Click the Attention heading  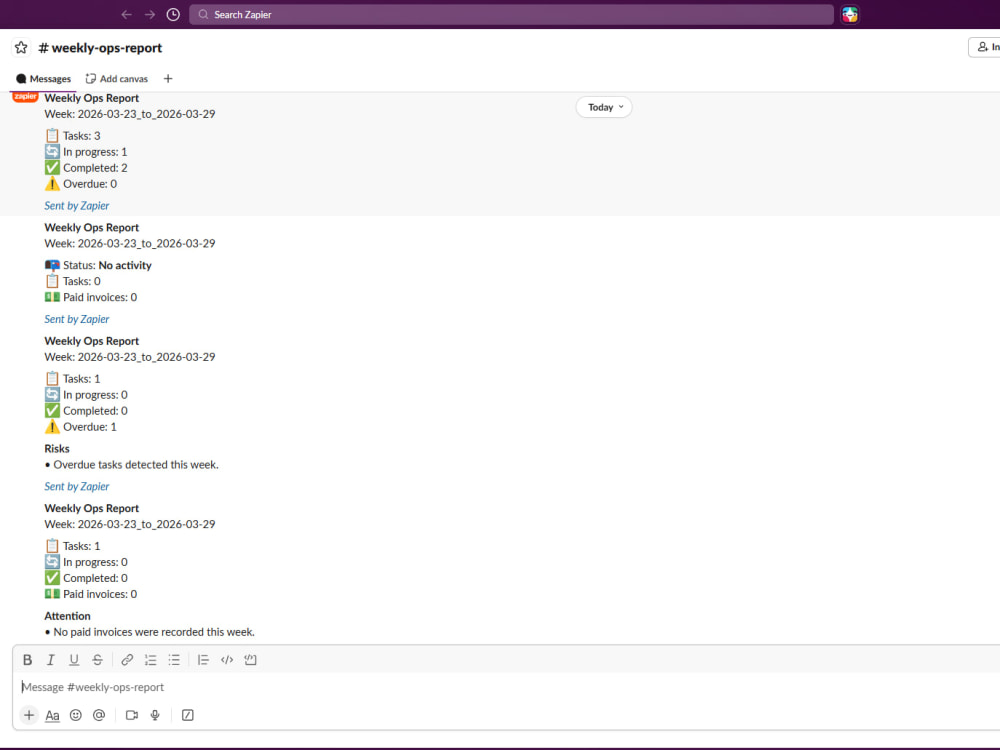pos(67,616)
